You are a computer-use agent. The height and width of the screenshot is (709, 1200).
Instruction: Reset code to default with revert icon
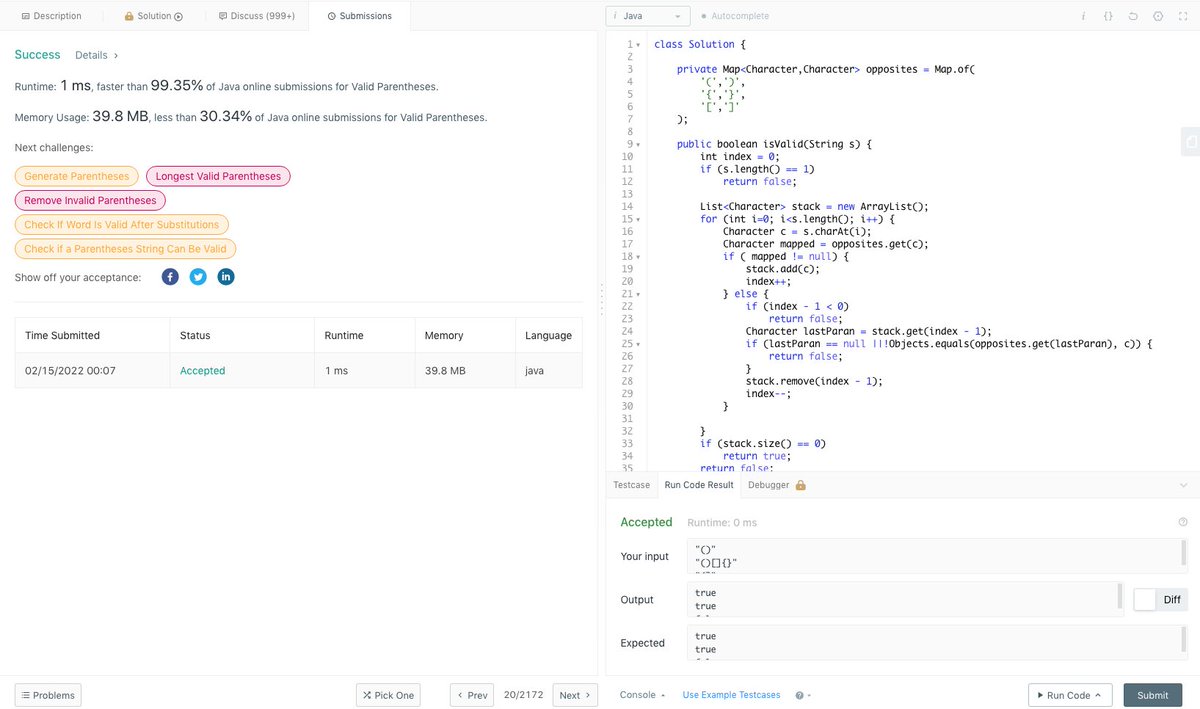point(1133,16)
